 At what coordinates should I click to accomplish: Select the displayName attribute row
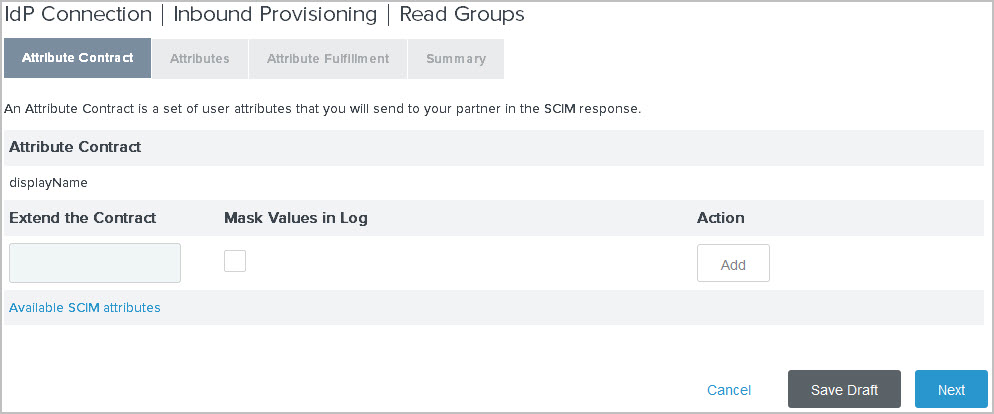tap(49, 183)
